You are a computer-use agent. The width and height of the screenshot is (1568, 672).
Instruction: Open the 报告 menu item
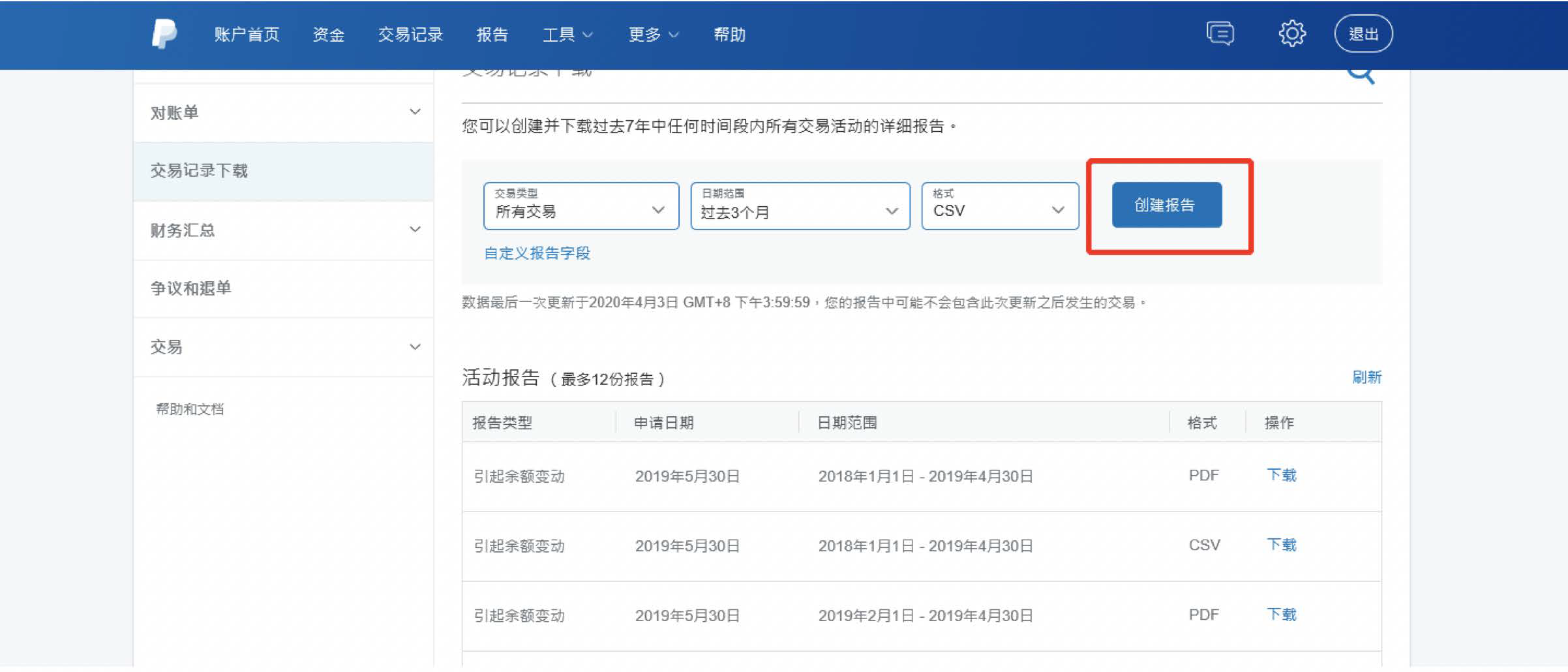(493, 35)
